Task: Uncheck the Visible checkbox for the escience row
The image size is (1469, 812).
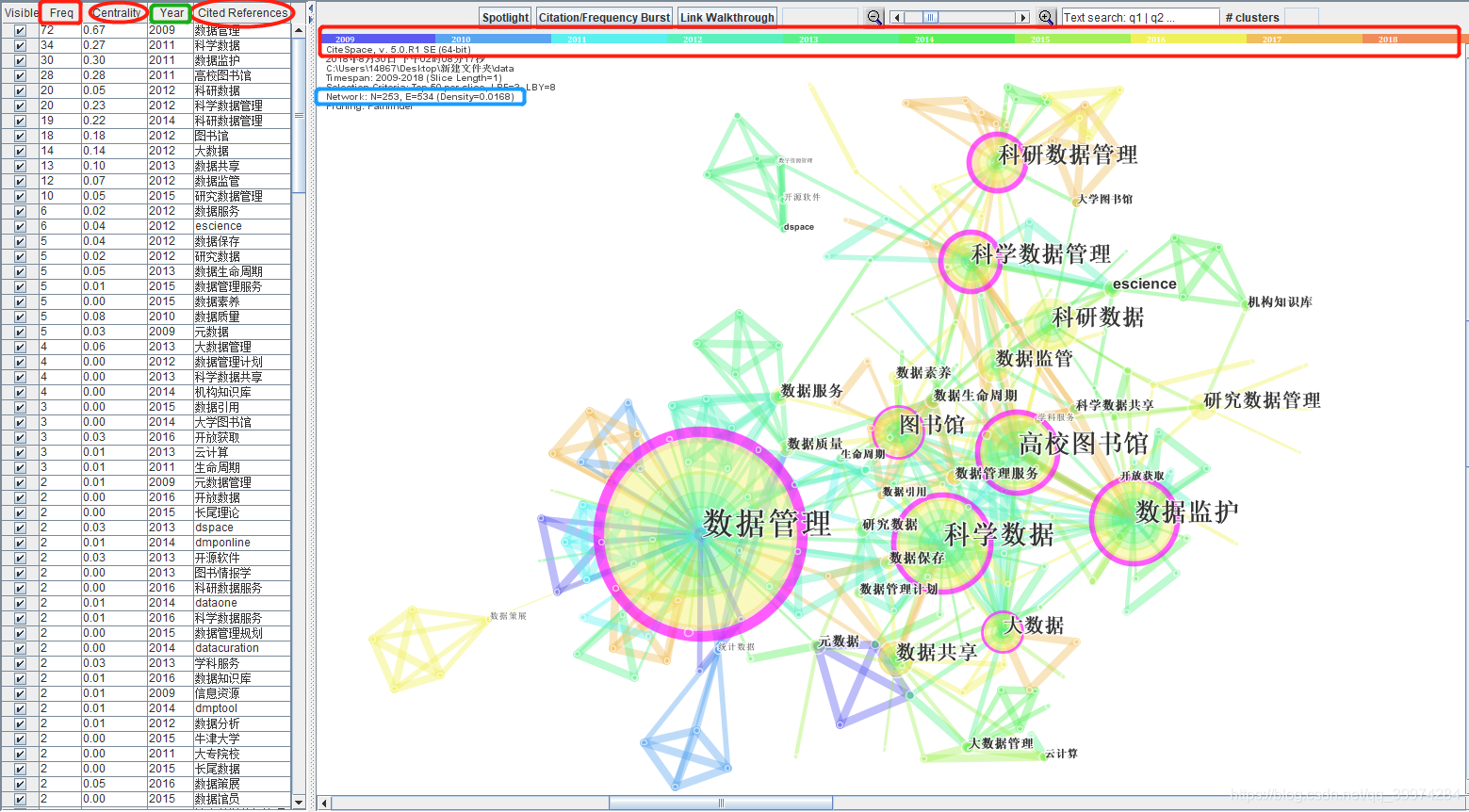Action: [20, 226]
